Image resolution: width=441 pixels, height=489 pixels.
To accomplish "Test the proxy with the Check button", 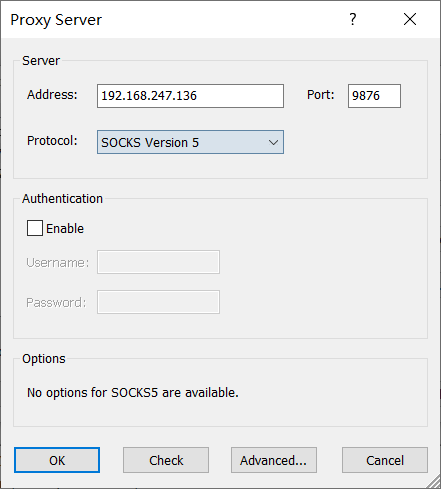I will coord(166,460).
